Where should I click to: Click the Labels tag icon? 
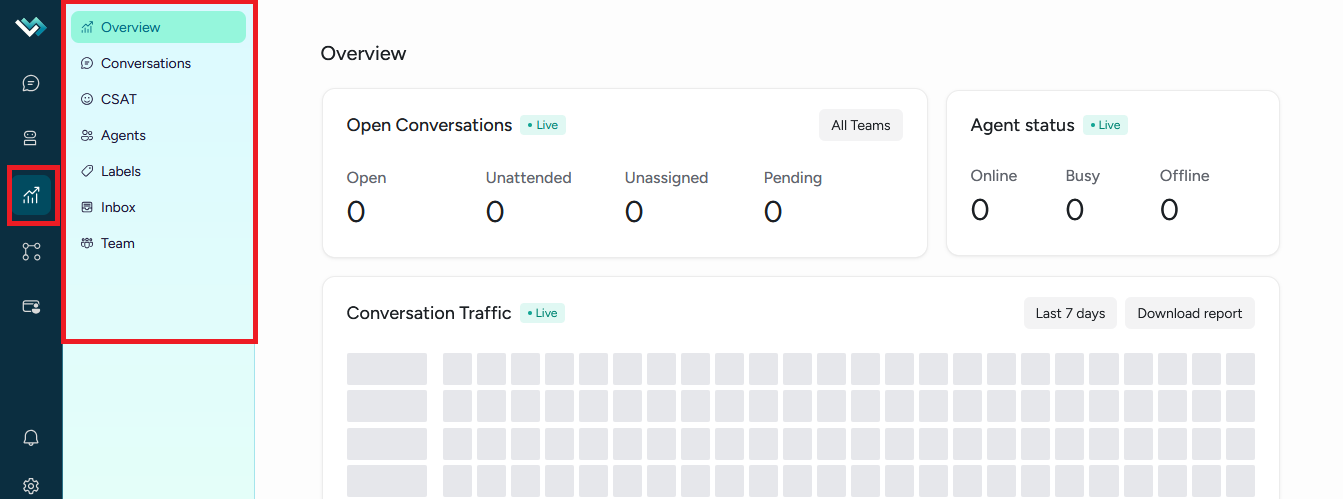pyautogui.click(x=87, y=171)
